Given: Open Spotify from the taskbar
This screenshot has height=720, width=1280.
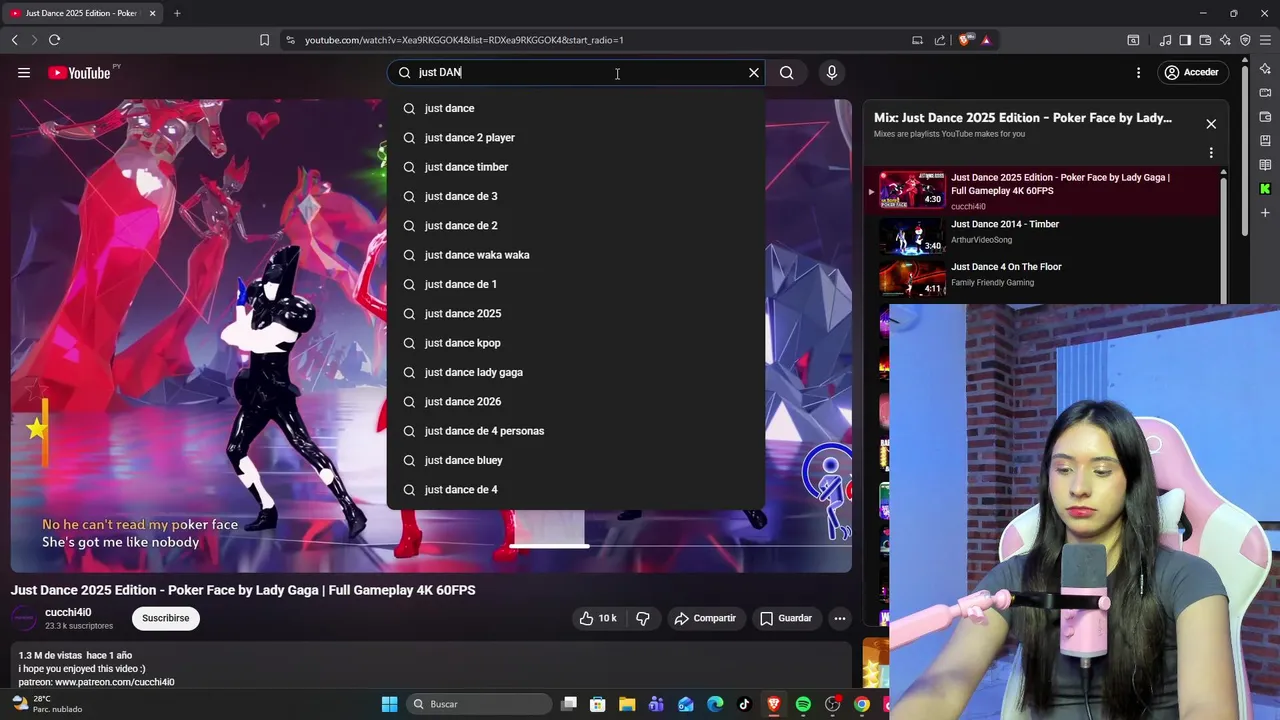Looking at the screenshot, I should pos(803,704).
